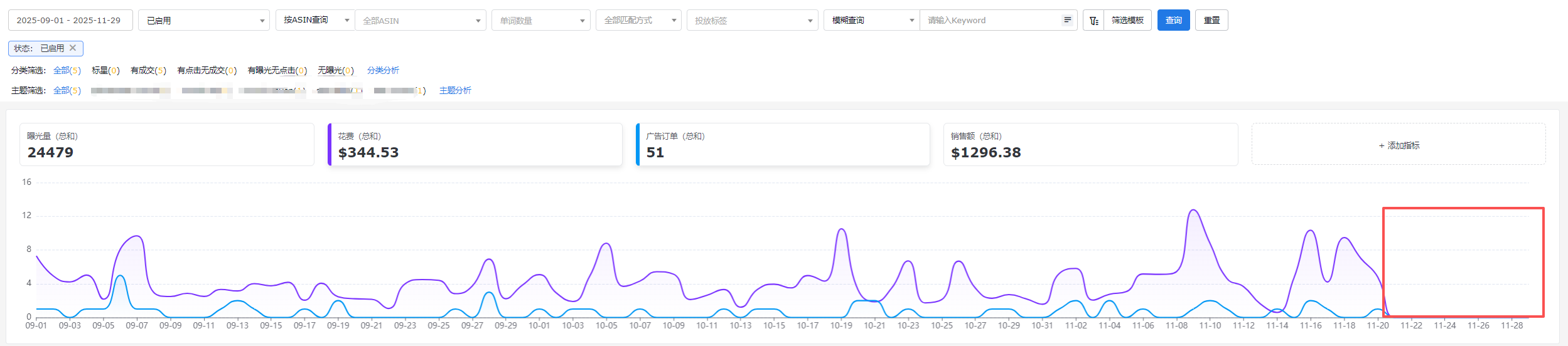Expand the 已启用 status dropdown
Image resolution: width=1568 pixels, height=346 pixels.
pos(203,21)
